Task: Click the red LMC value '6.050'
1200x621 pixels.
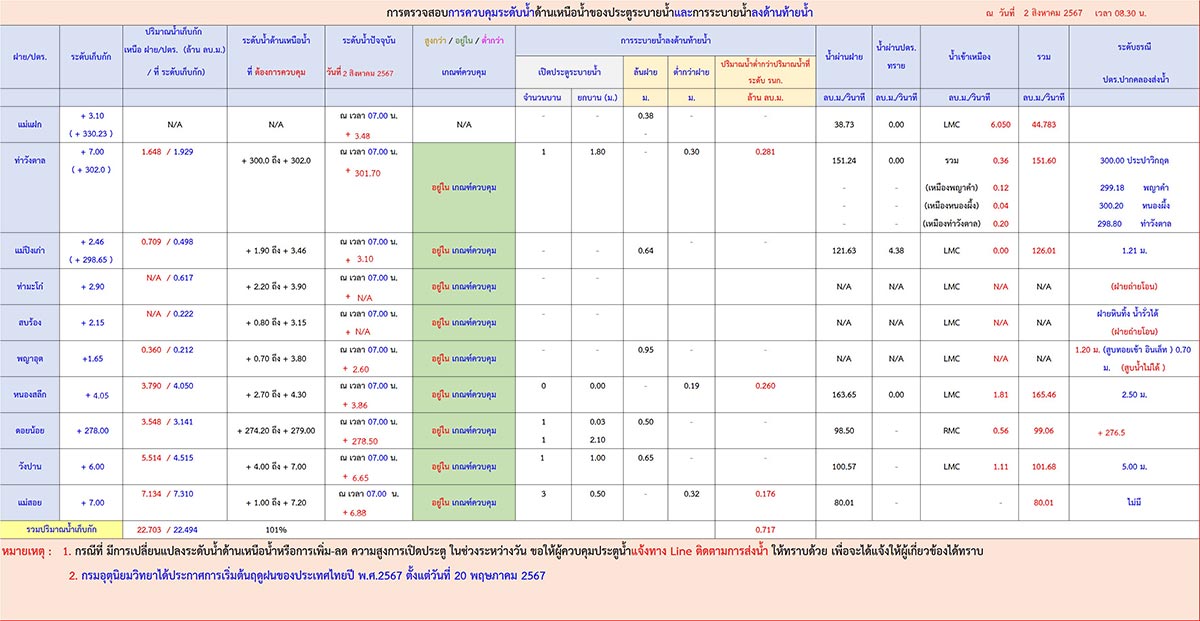Action: 1000,124
